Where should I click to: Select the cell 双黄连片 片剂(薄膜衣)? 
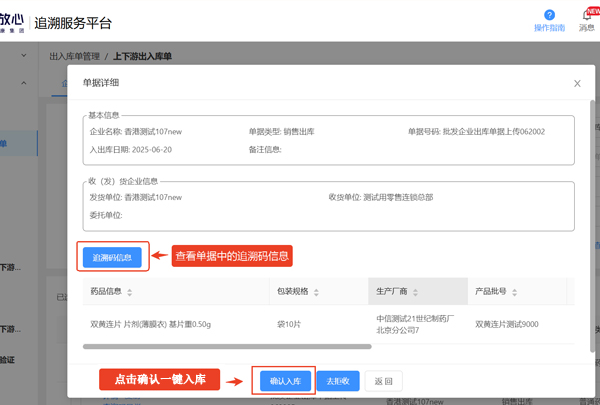click(x=150, y=324)
